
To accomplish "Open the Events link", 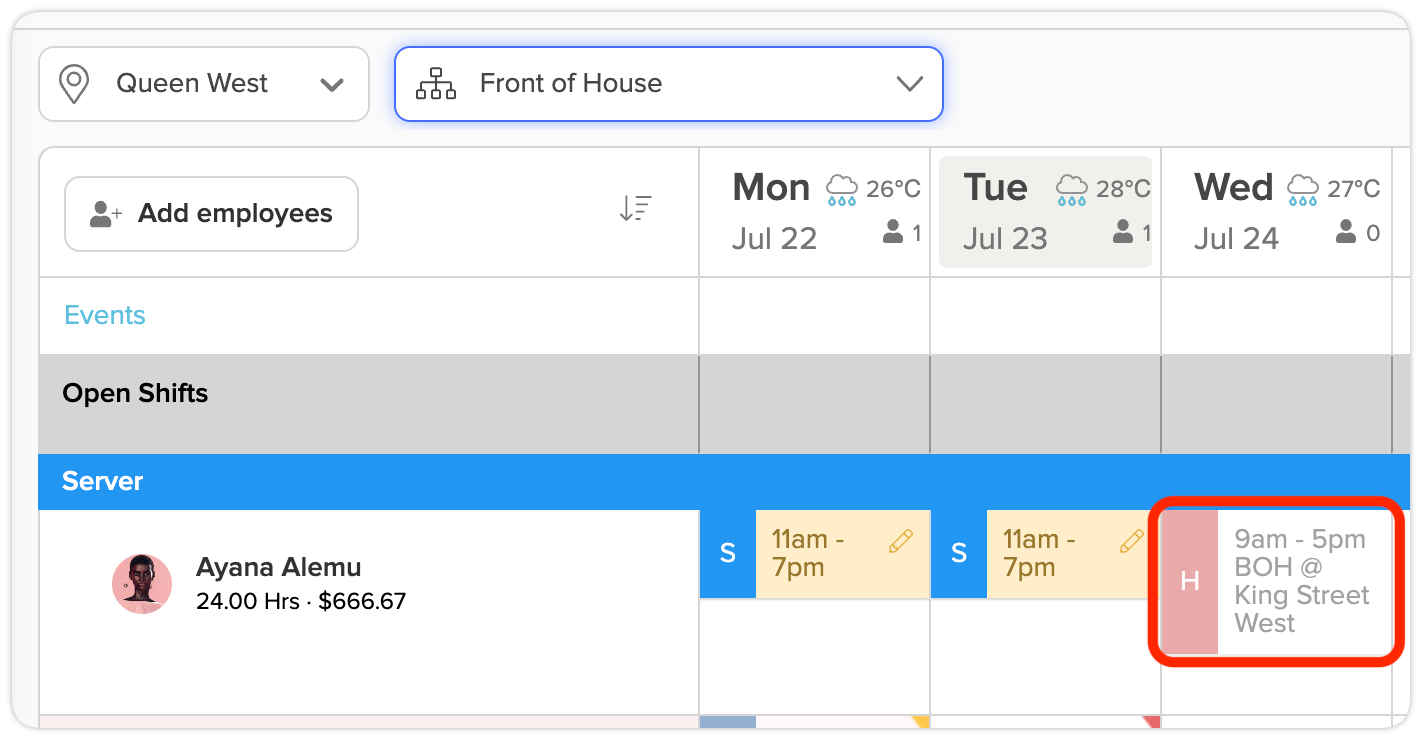I will tap(105, 315).
